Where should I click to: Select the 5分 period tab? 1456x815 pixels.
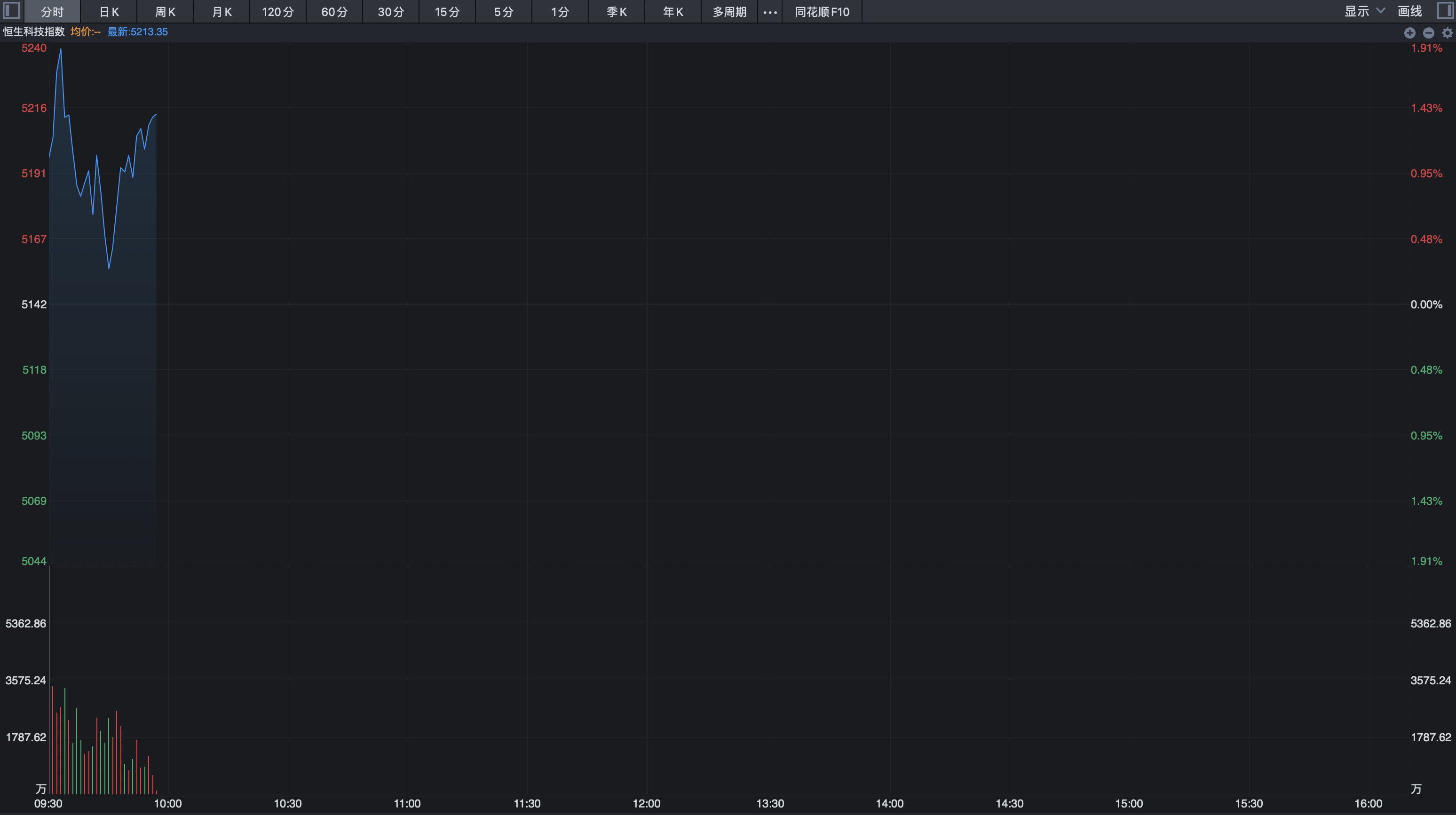(x=503, y=12)
